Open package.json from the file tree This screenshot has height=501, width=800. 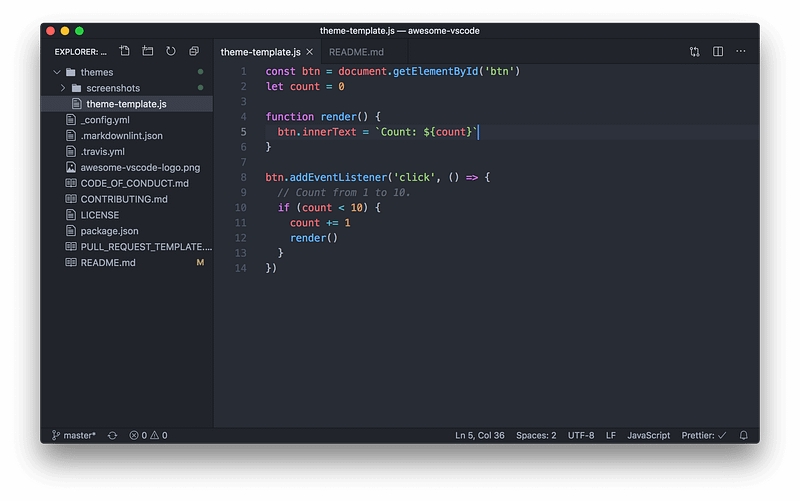(x=109, y=231)
